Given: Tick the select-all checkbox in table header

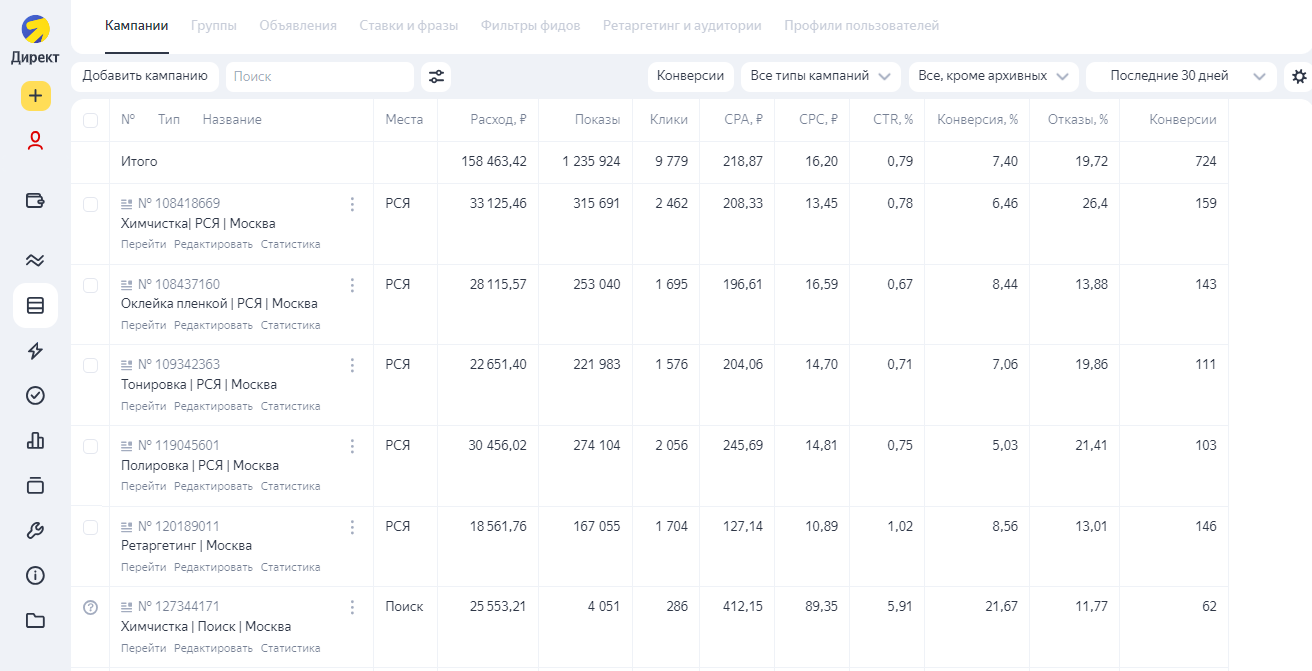Looking at the screenshot, I should (91, 120).
